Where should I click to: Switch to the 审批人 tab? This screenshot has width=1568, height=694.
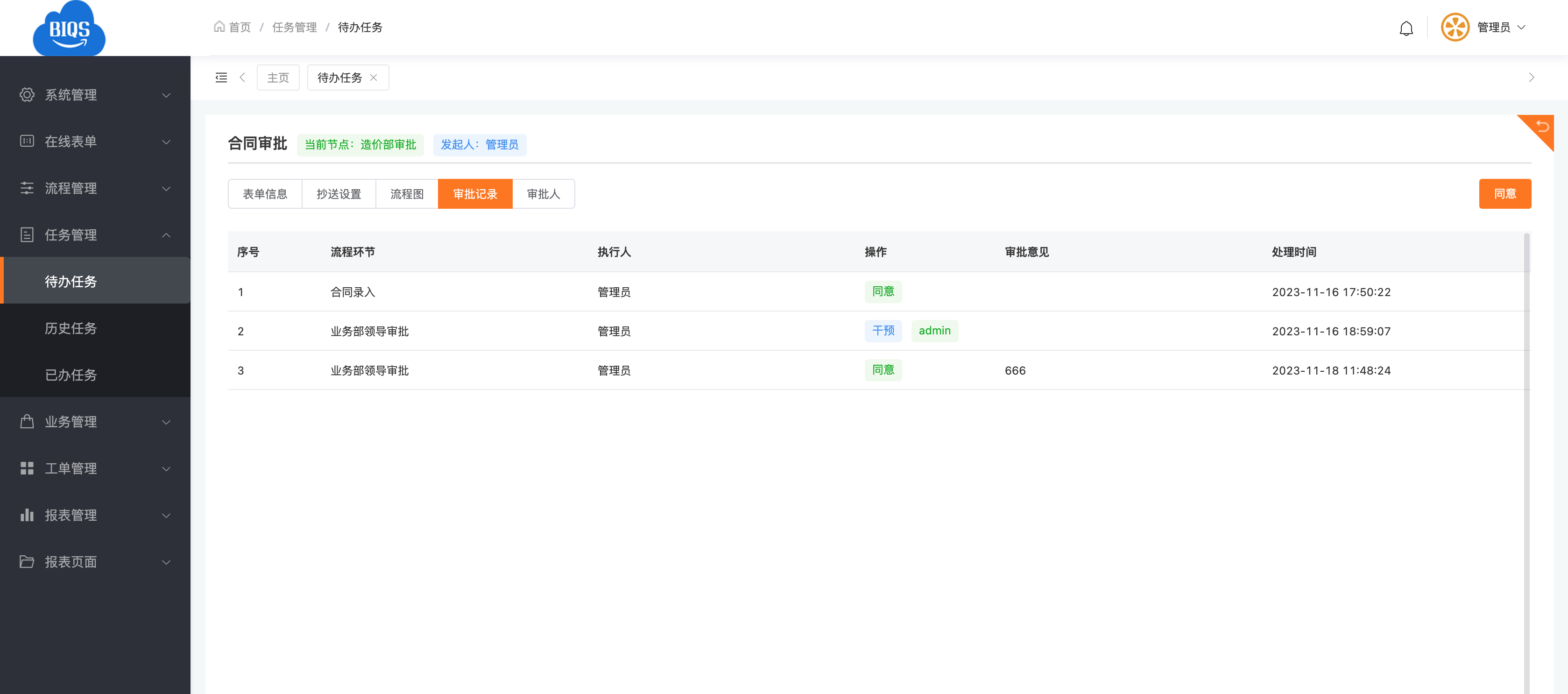544,194
